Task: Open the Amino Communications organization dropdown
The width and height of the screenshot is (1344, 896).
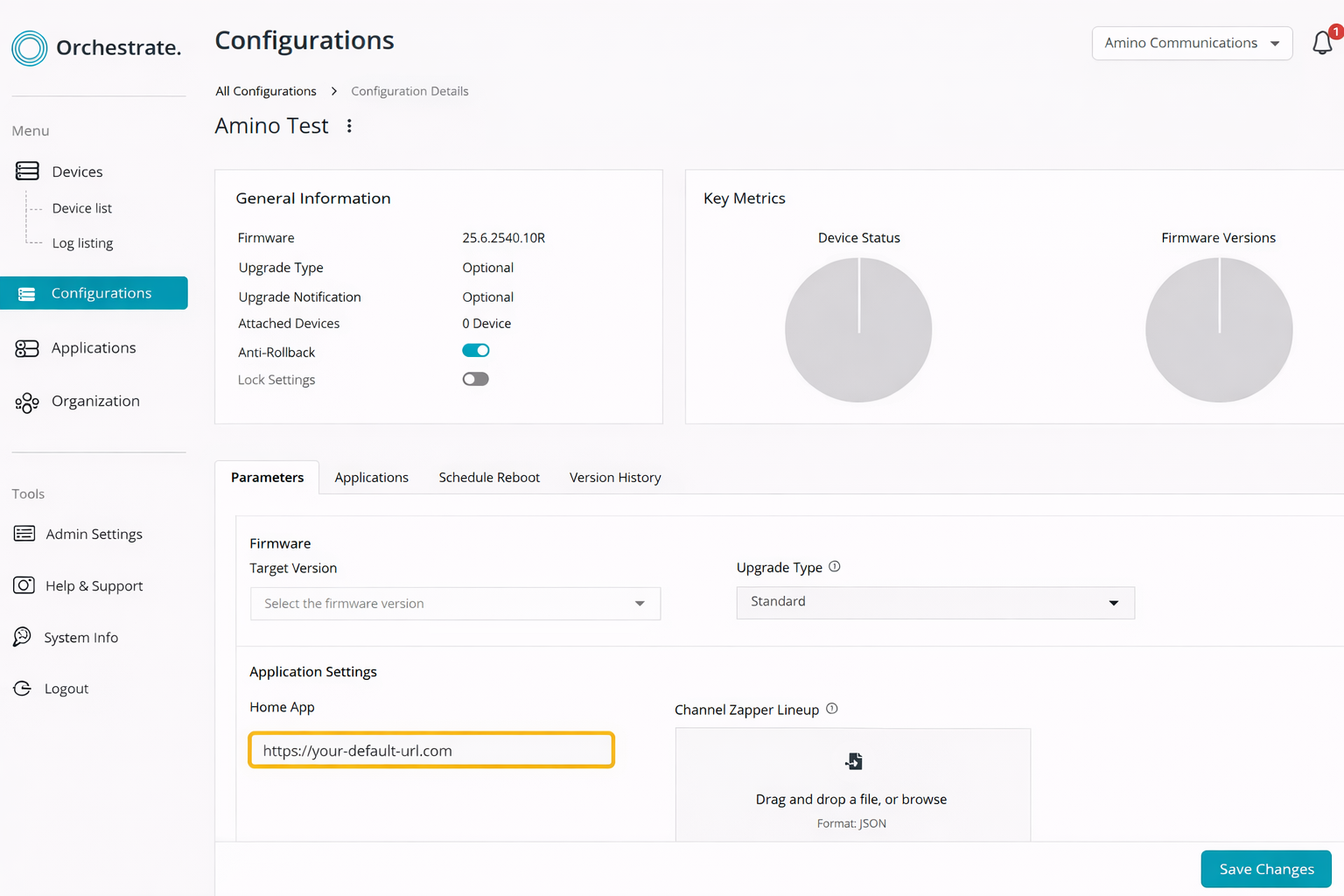Action: click(x=1191, y=43)
